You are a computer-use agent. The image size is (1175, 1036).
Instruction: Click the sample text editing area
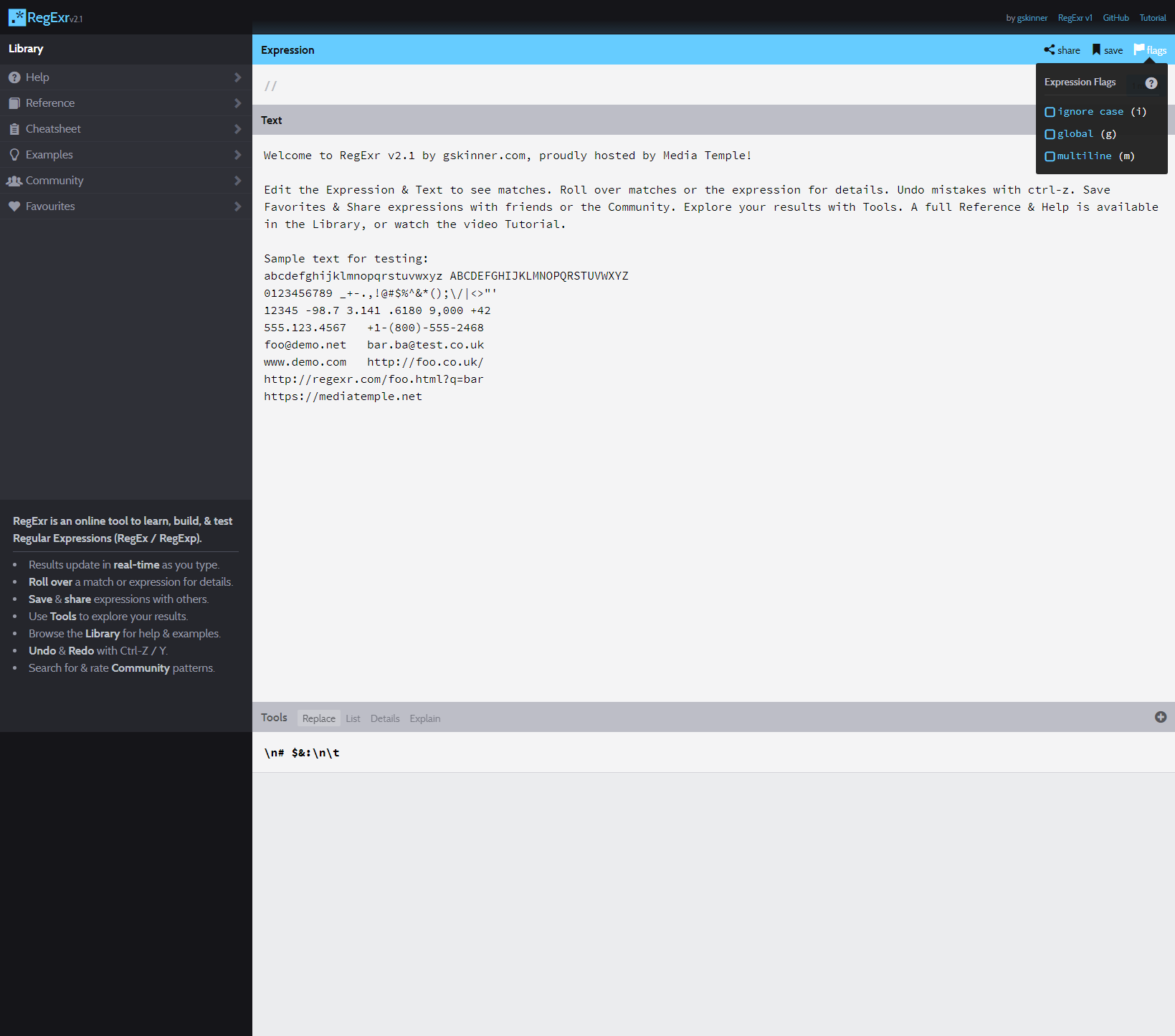(713, 418)
